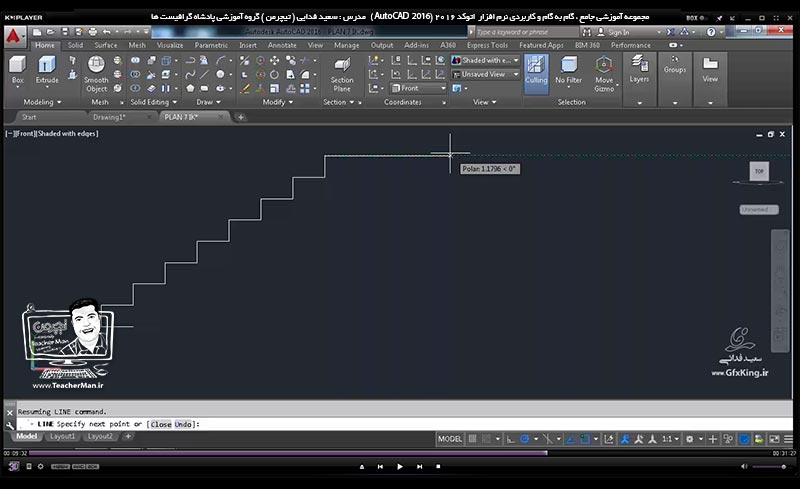Switch to the Surface ribbon tab
Screen dimensions: 800x489
pos(106,45)
